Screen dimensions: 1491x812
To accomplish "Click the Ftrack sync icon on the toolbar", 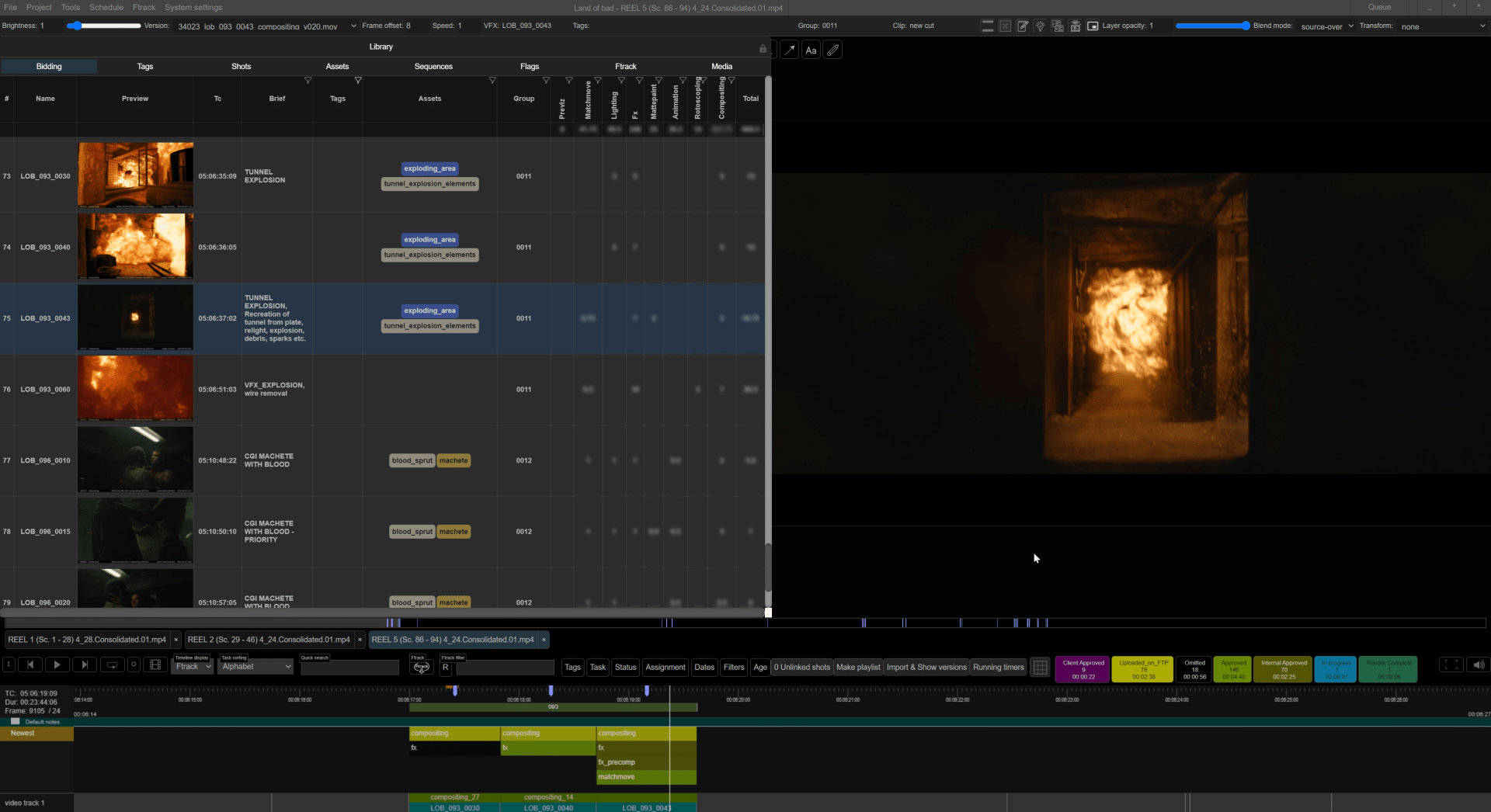I will pyautogui.click(x=422, y=667).
